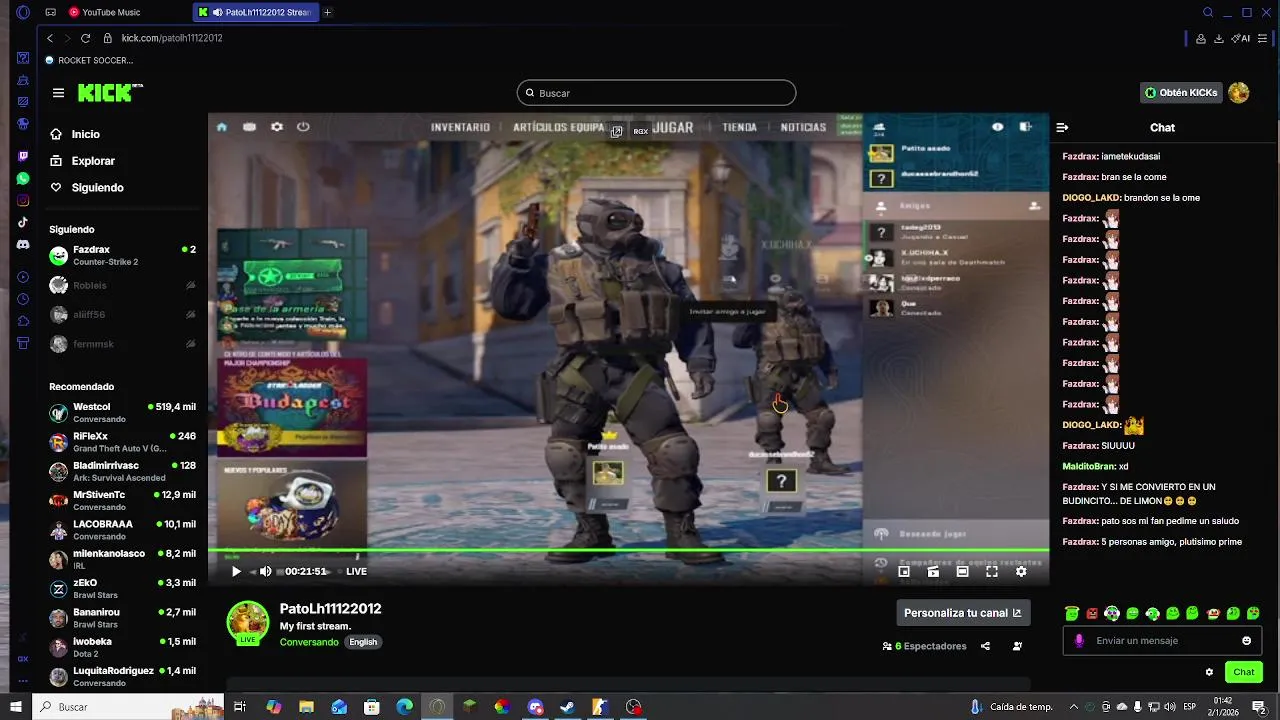This screenshot has width=1280, height=720.
Task: Play the stream video
Action: (x=236, y=572)
